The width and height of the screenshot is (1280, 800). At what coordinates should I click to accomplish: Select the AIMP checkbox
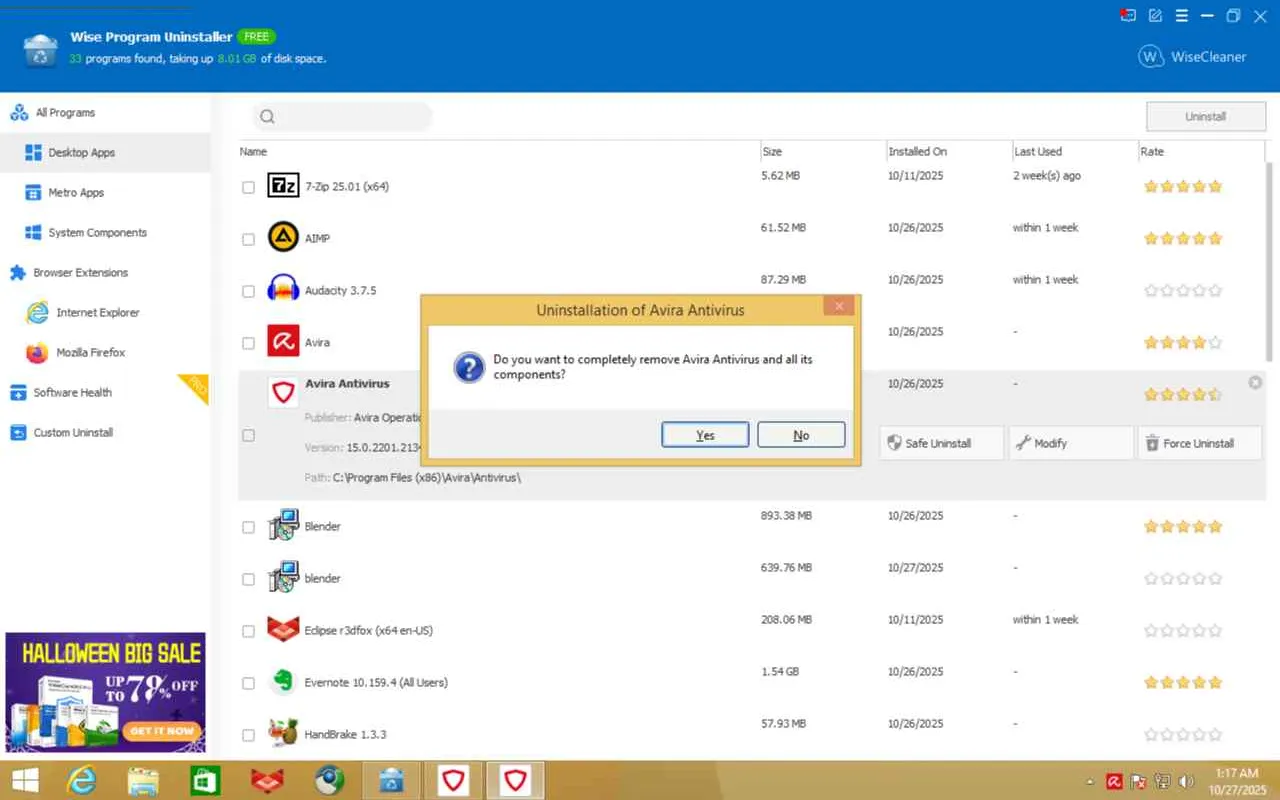click(x=248, y=239)
